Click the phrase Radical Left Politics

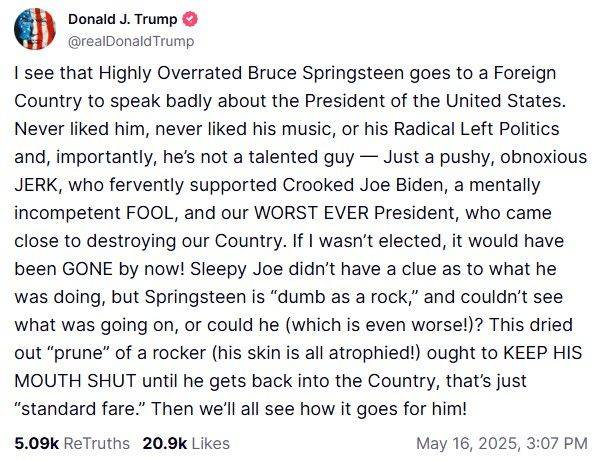click(476, 129)
